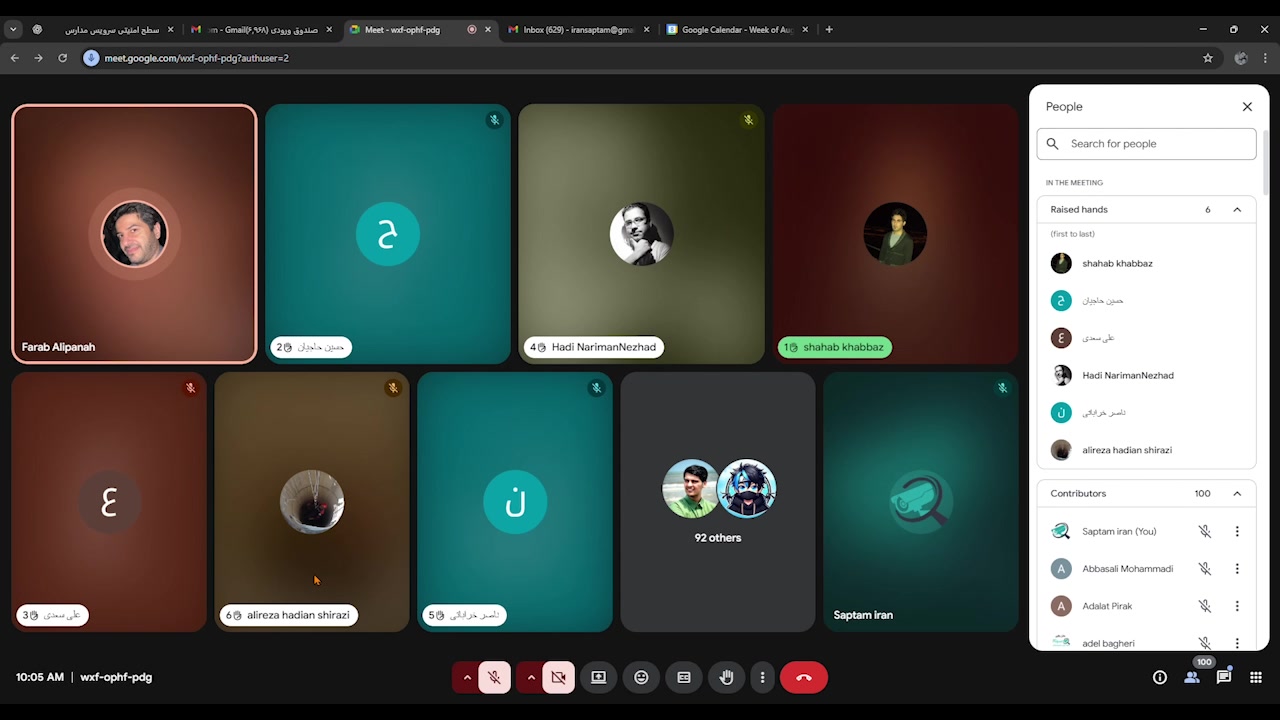Select علی سعدی in the raised hands list
The height and width of the screenshot is (720, 1280).
(1146, 338)
